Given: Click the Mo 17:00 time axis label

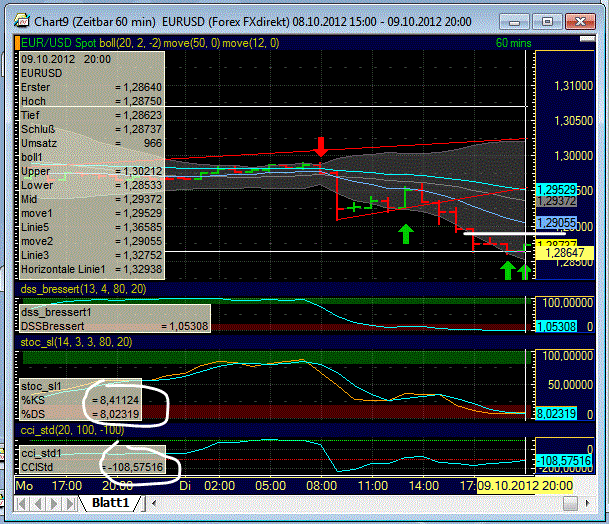Looking at the screenshot, I should [49, 486].
